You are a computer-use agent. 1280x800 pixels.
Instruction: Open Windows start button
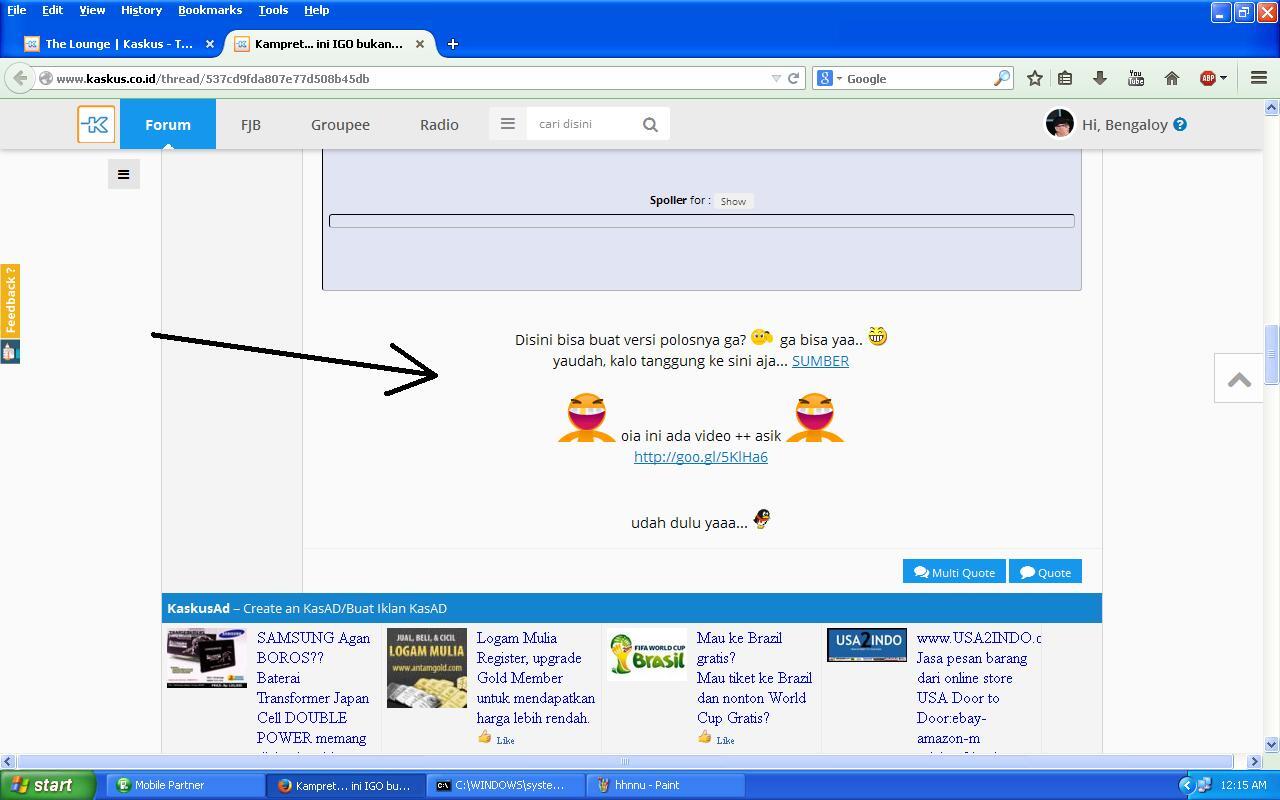[48, 785]
